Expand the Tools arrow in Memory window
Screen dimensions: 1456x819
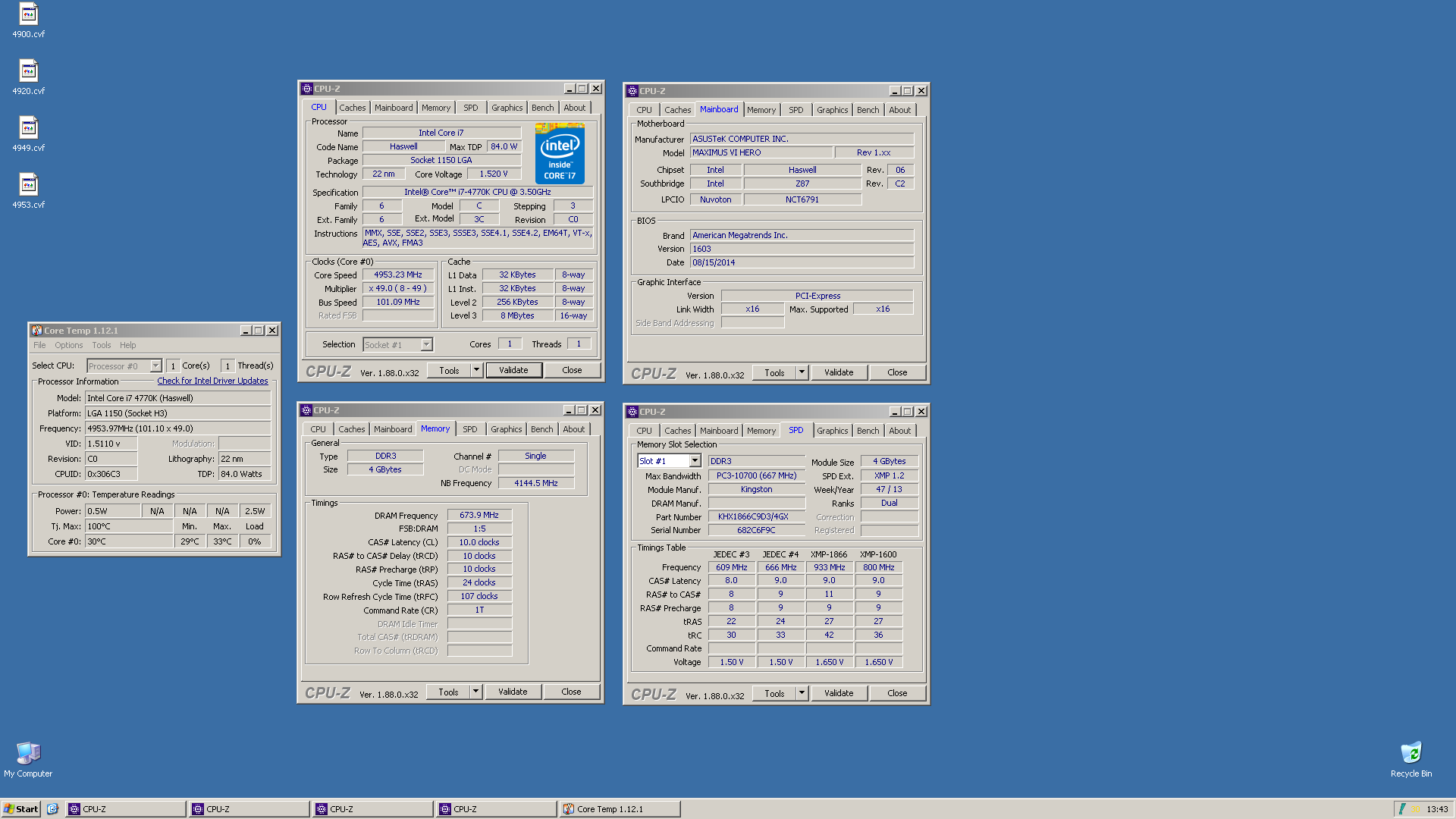tap(475, 692)
